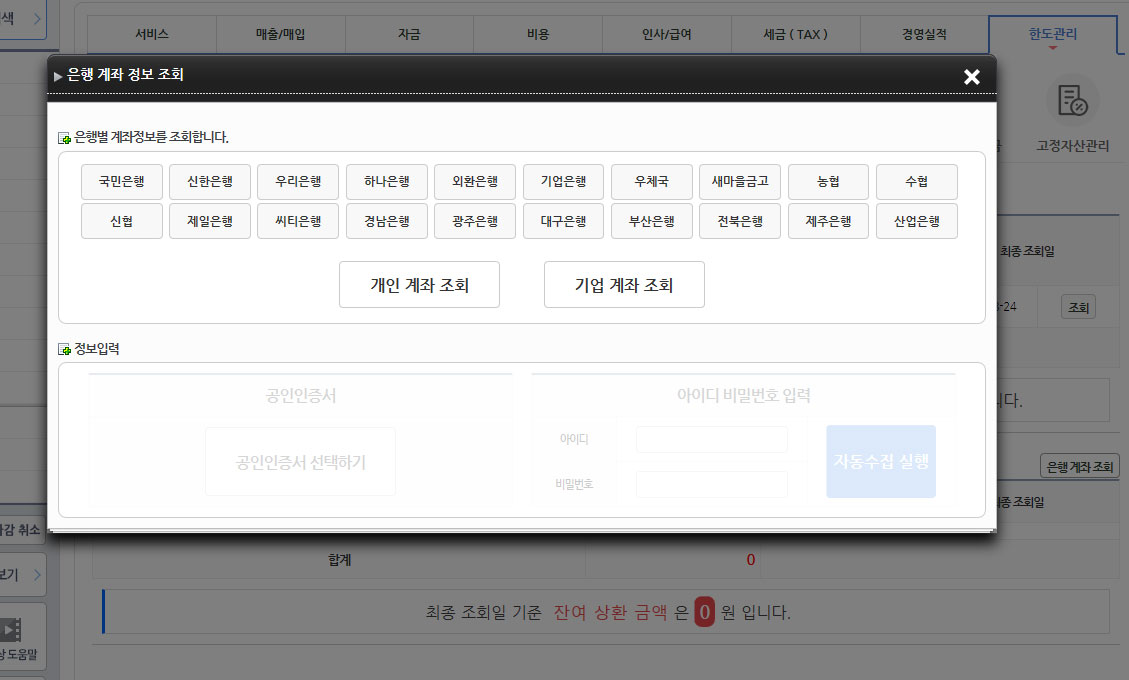The image size is (1129, 680).
Task: Expand chevron in top-left sidebar box
Action: [37, 19]
